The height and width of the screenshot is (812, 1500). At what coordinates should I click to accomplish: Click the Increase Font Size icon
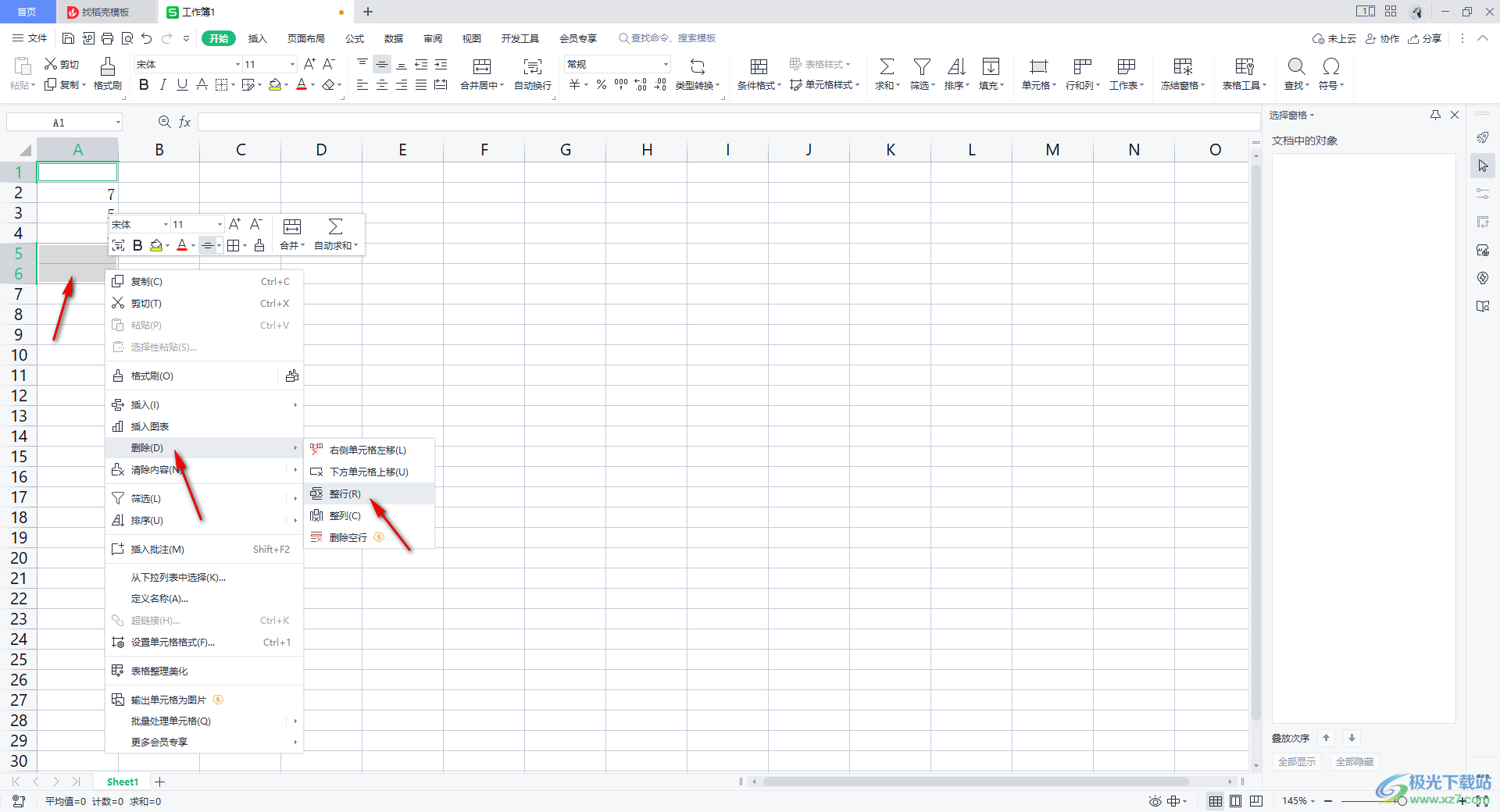coord(309,64)
